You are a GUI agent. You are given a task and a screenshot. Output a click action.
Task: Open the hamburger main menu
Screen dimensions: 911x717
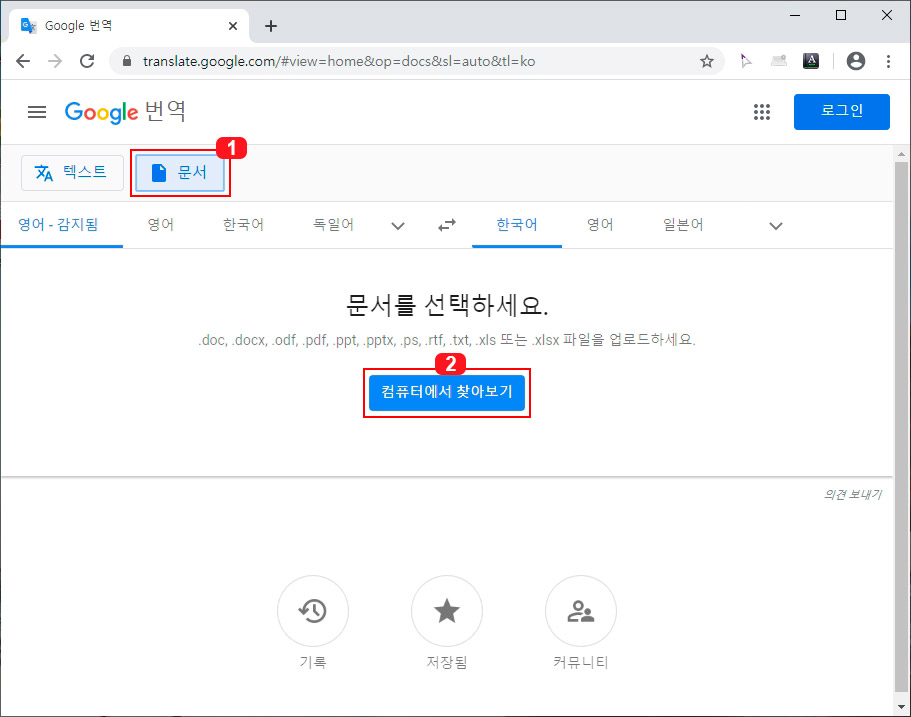(37, 112)
